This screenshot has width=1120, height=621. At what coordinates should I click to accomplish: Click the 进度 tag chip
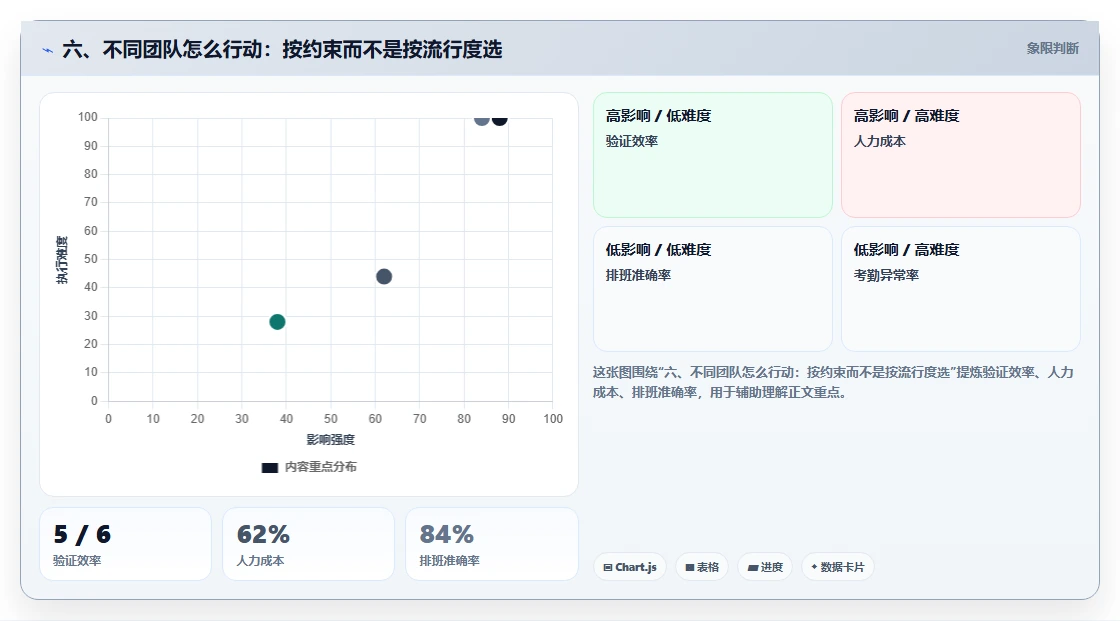click(765, 567)
